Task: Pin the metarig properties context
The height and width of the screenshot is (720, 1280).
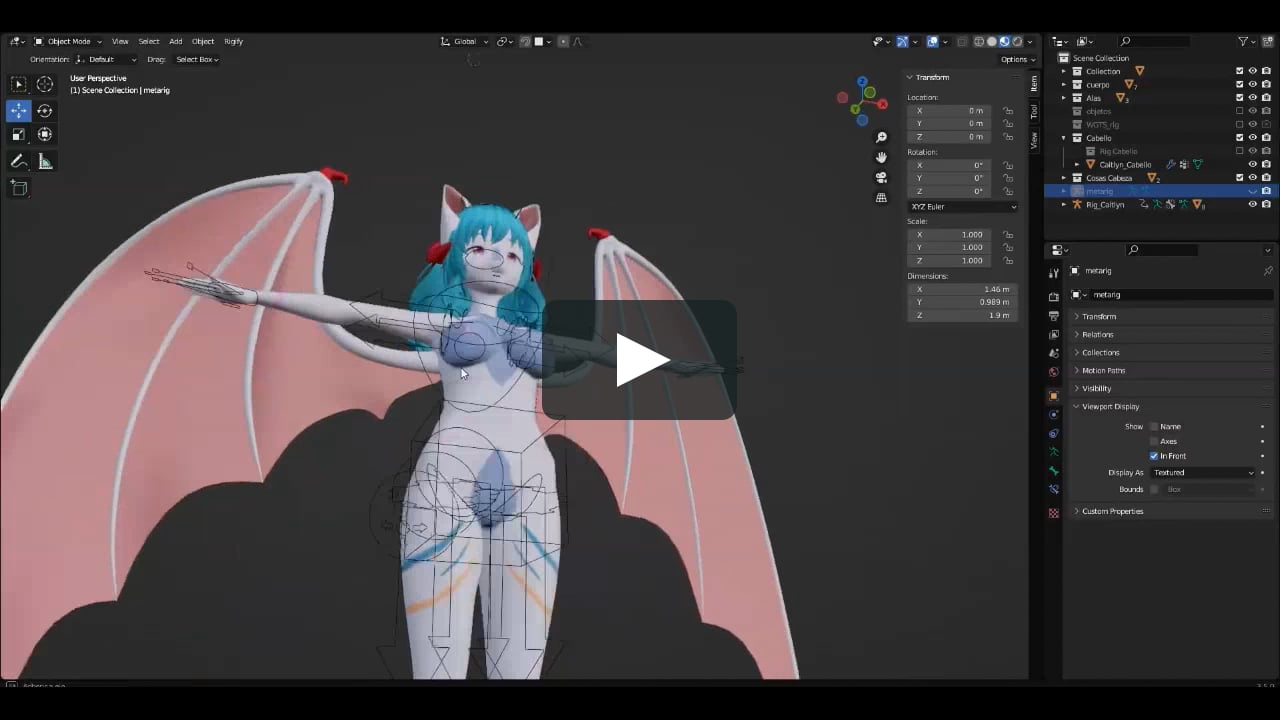Action: point(1268,271)
